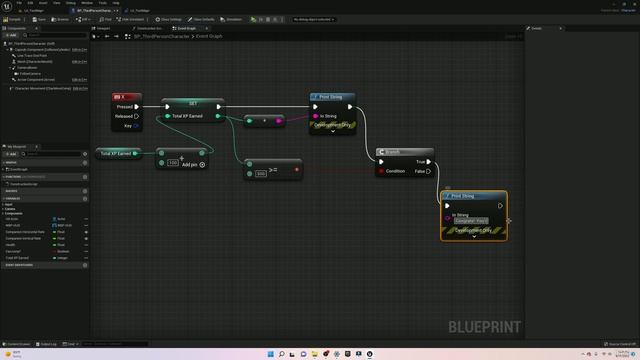Close the Event Graph tab

[207, 28]
